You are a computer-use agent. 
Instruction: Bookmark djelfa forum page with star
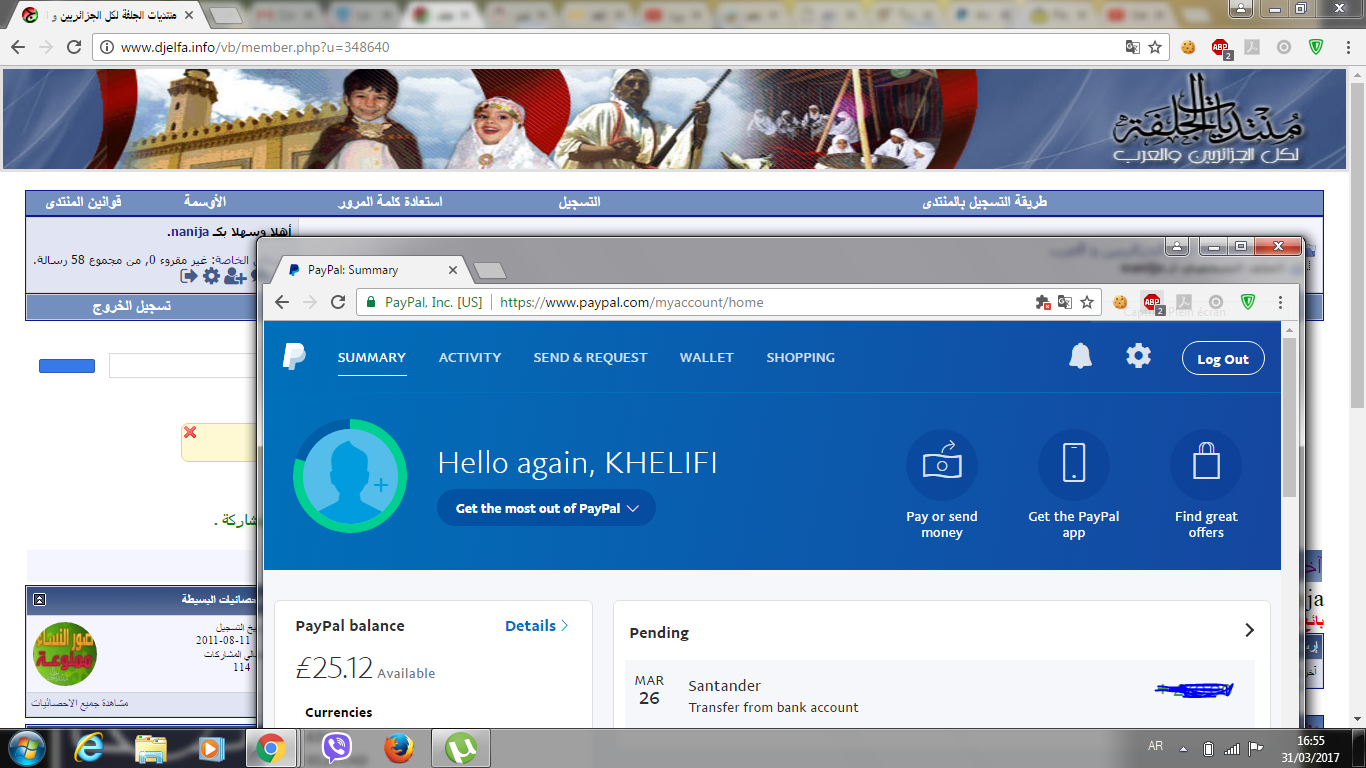tap(1155, 47)
